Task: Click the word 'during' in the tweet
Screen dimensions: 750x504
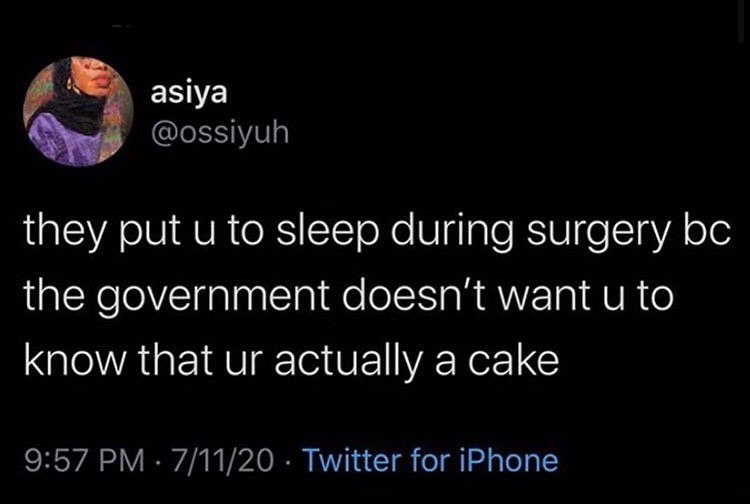Action: [x=452, y=232]
